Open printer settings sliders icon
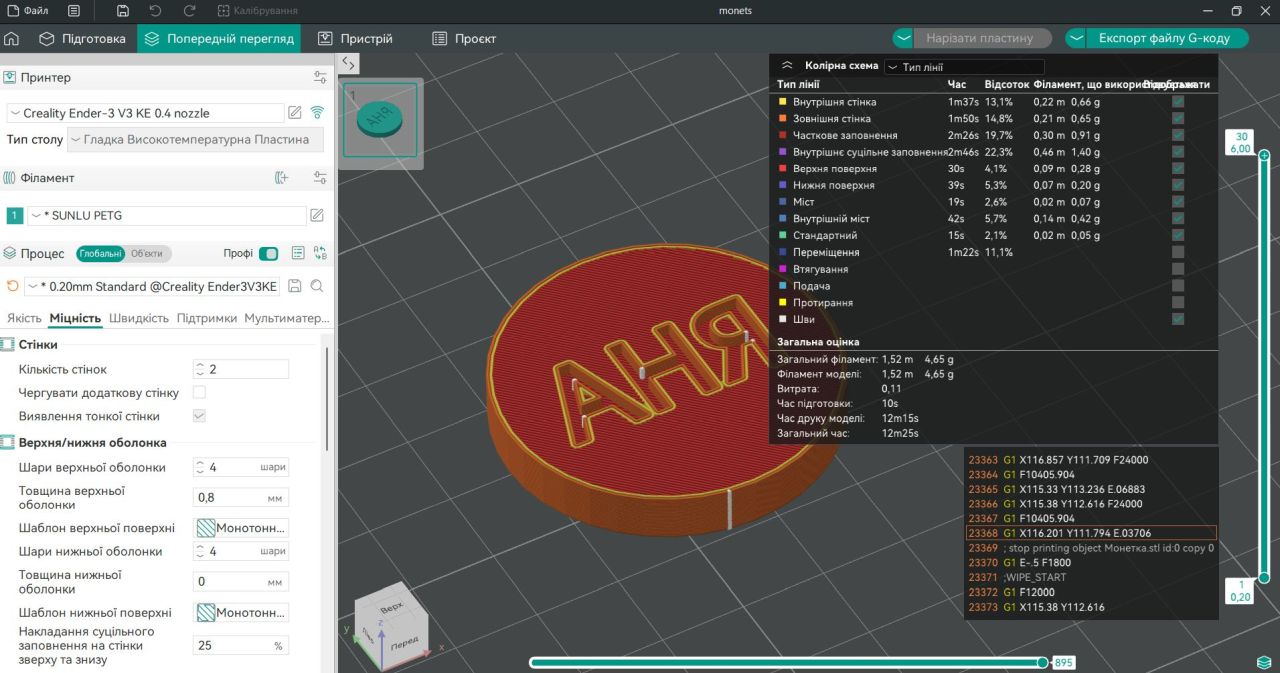 coord(320,77)
